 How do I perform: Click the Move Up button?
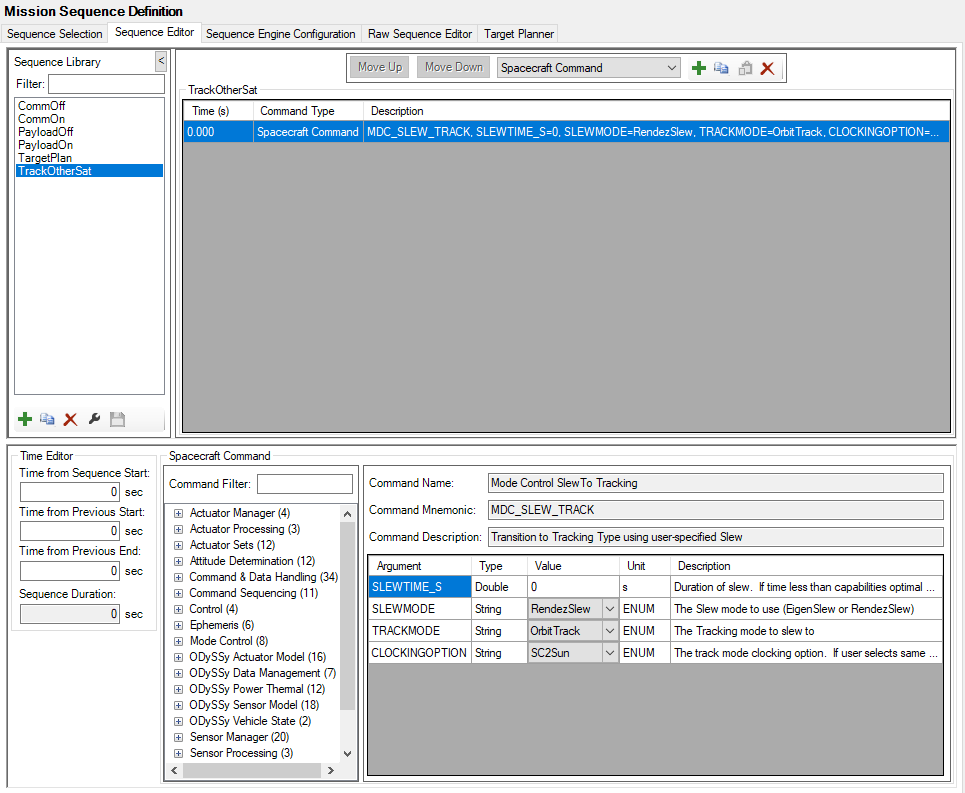378,67
